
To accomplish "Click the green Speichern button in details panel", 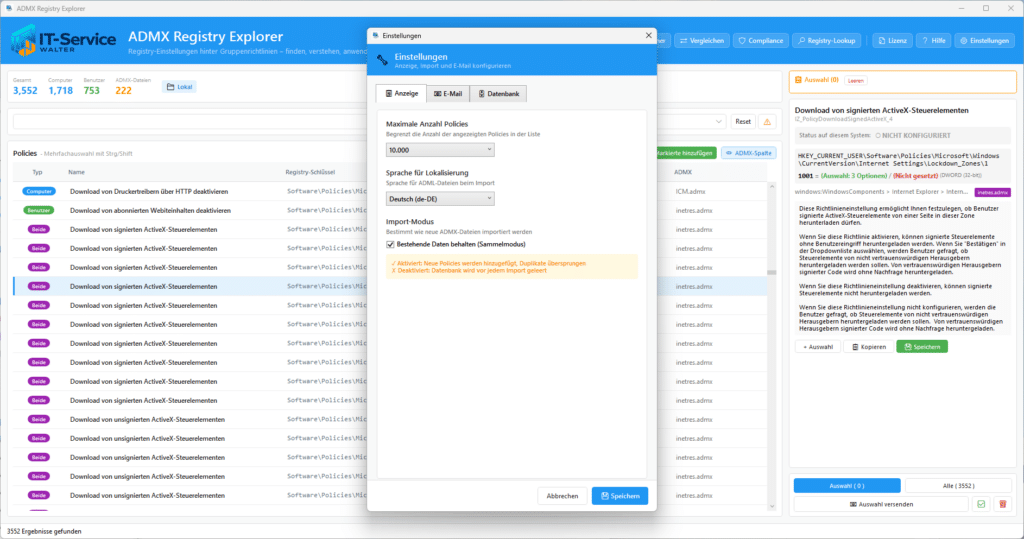I will point(922,347).
